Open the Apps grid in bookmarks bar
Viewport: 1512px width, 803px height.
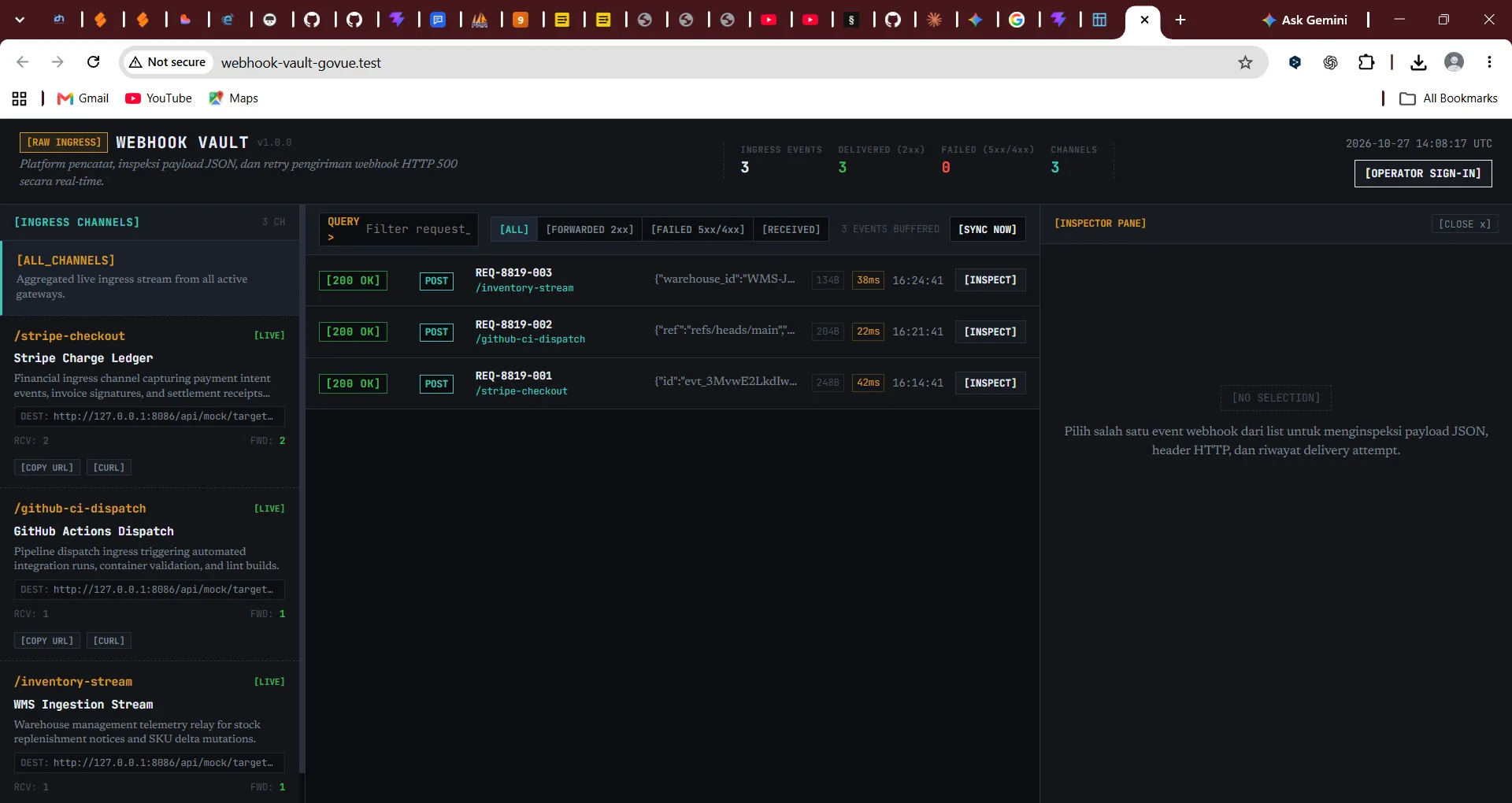click(x=20, y=98)
